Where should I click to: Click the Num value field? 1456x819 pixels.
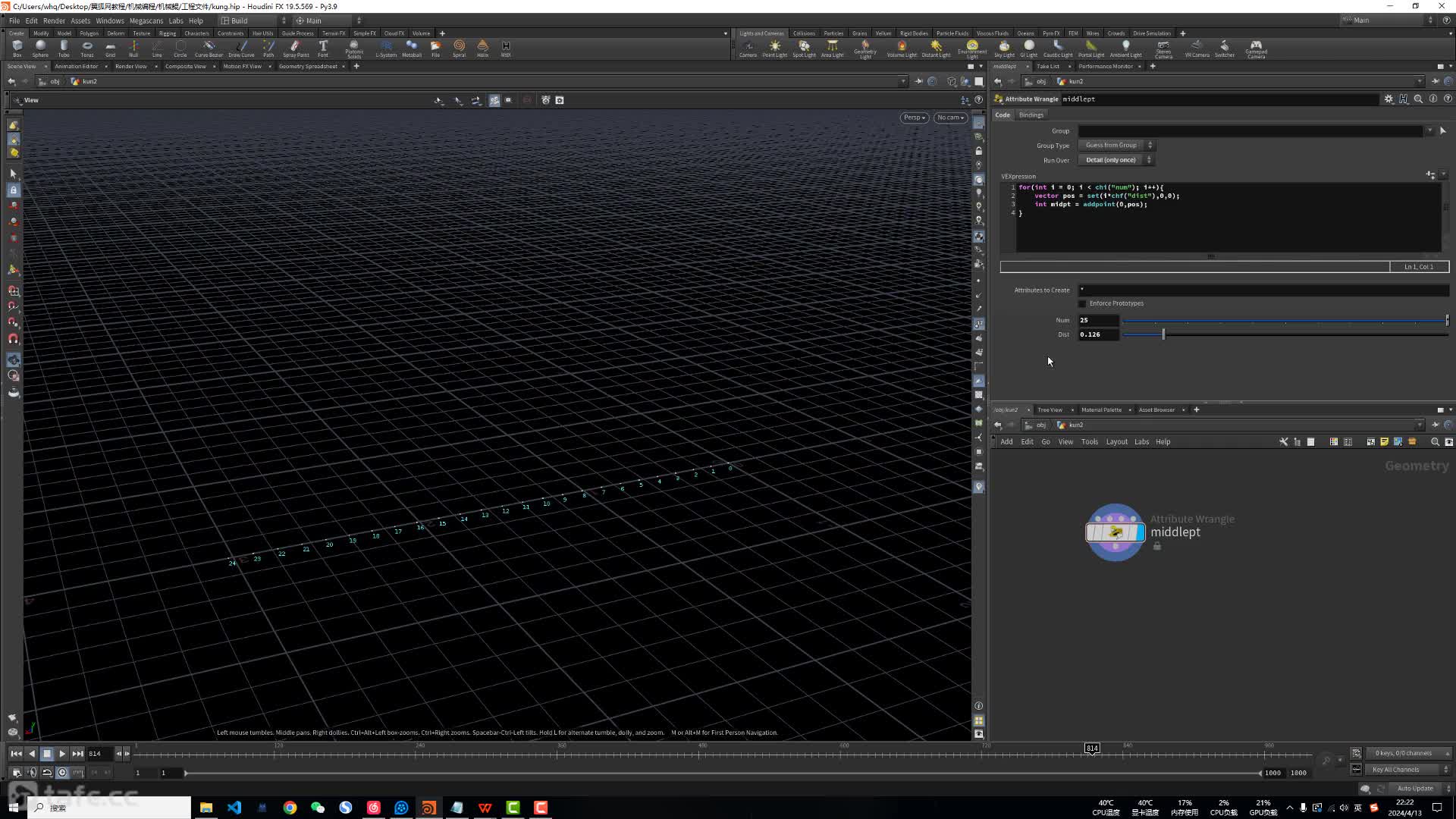click(x=1098, y=320)
